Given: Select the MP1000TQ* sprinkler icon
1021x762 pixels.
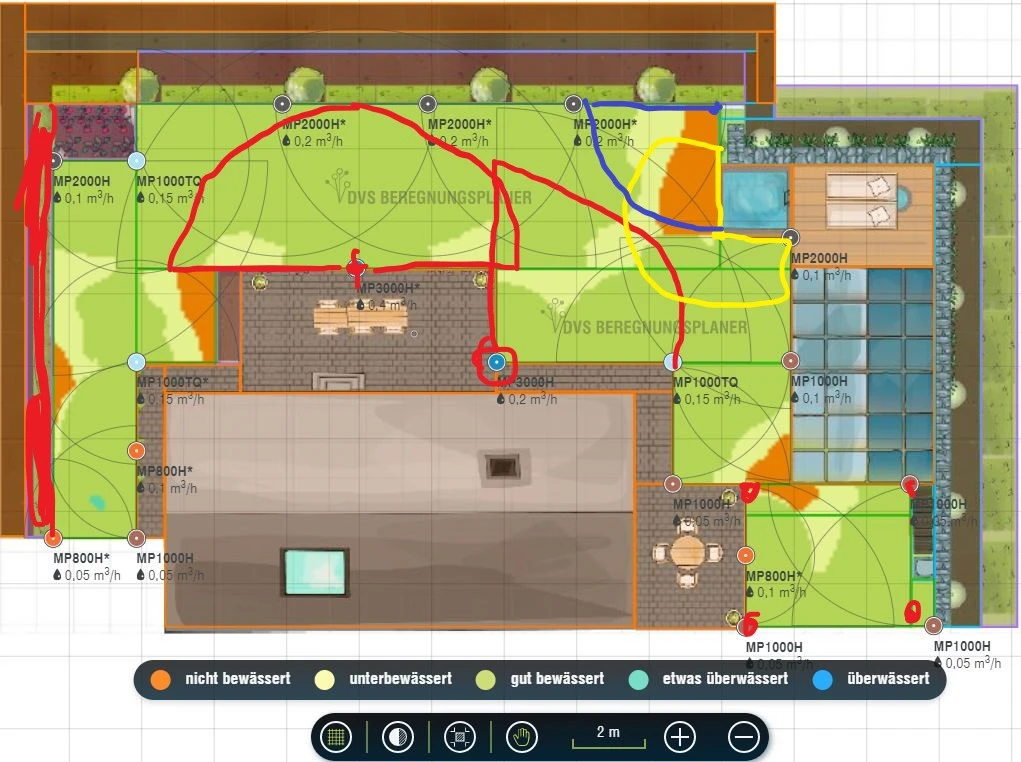Looking at the screenshot, I should click(136, 362).
